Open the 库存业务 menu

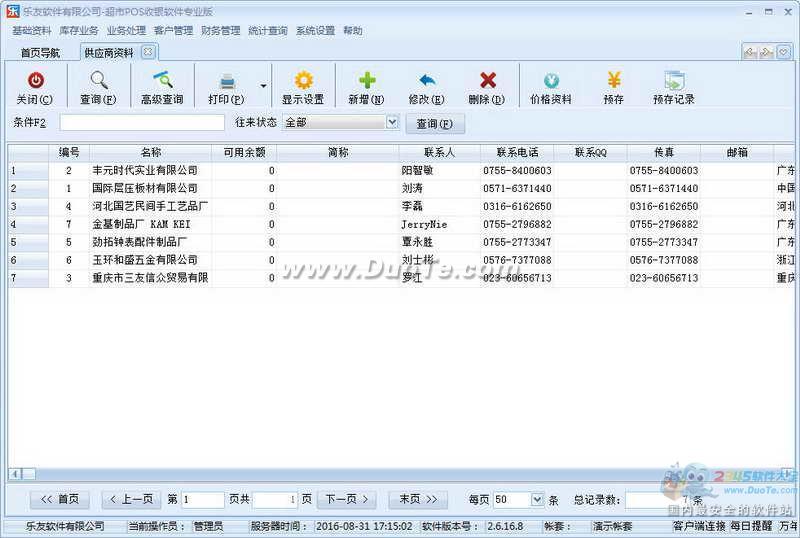click(x=79, y=31)
